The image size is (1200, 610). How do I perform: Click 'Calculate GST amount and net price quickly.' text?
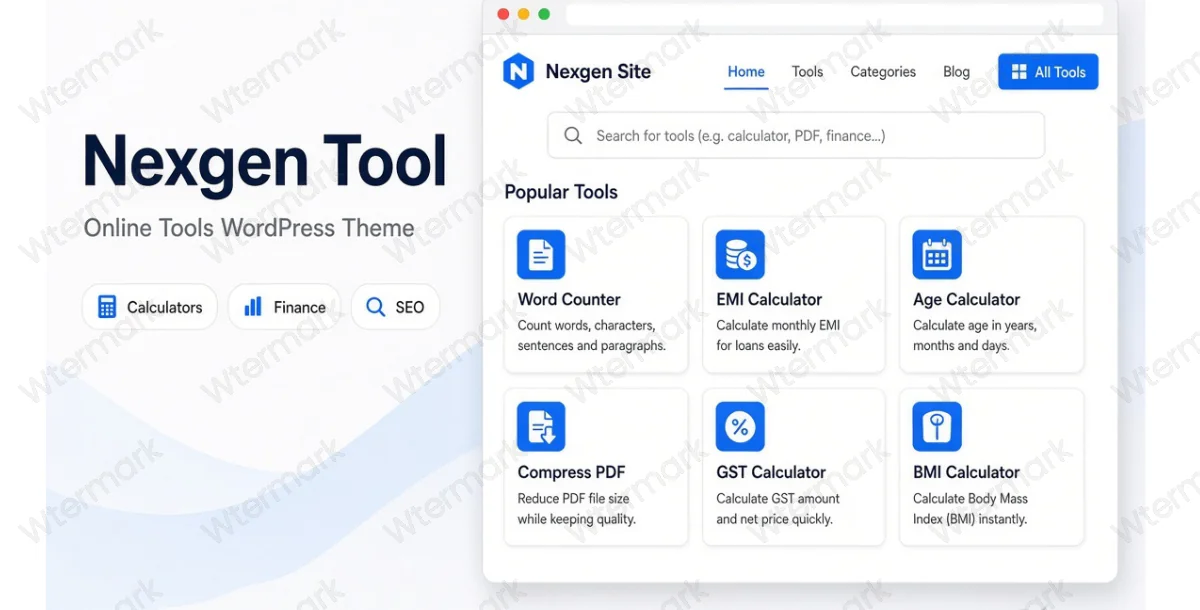[778, 509]
